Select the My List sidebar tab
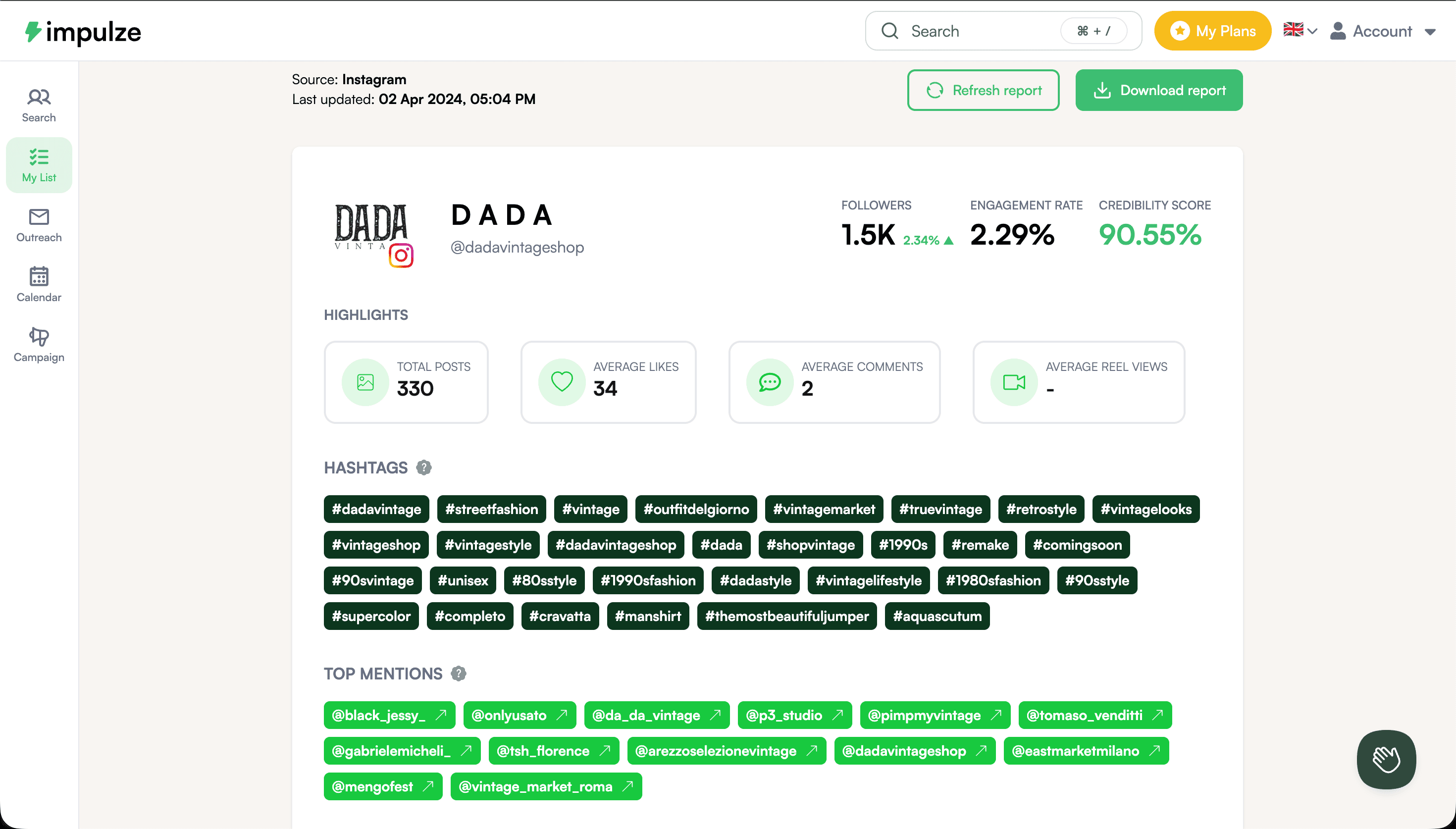This screenshot has height=829, width=1456. pos(39,165)
